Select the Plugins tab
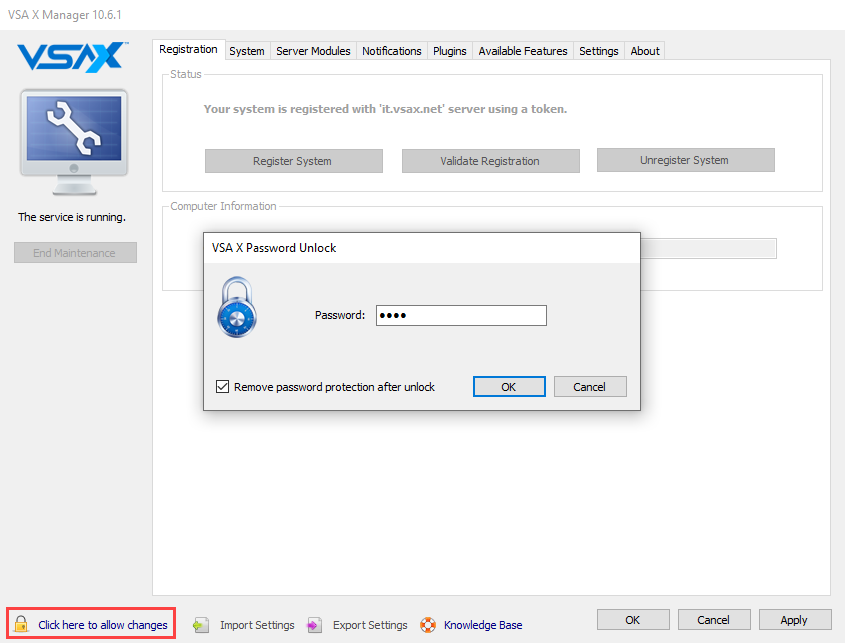 (x=450, y=51)
